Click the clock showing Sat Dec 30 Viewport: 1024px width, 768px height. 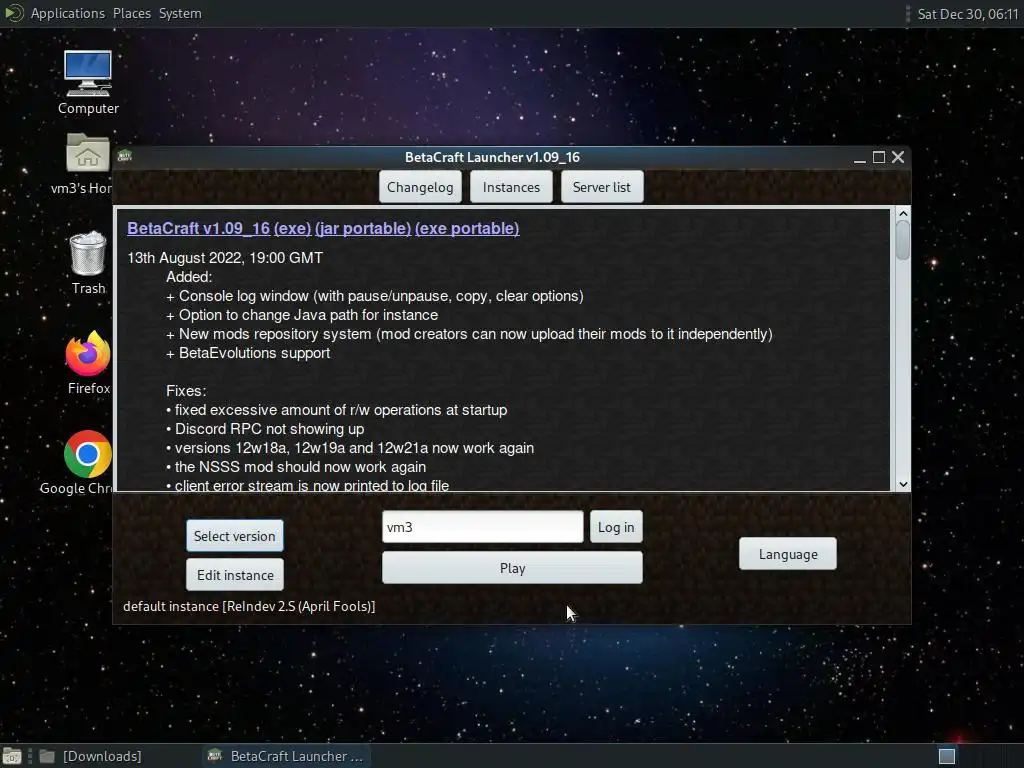coord(967,14)
